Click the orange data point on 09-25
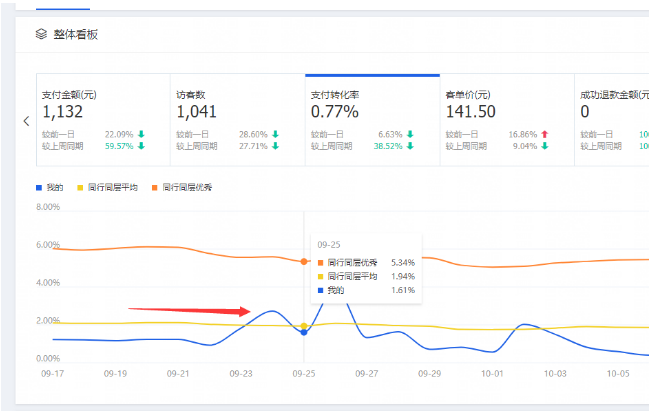Screen dimensions: 650x412 (x=304, y=262)
